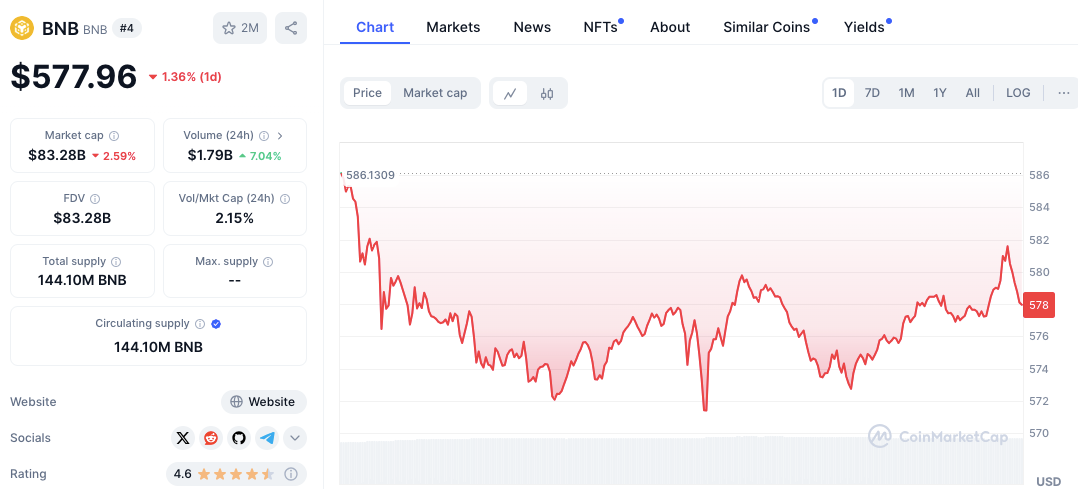1078x489 pixels.
Task: Open the share icon button
Action: [291, 28]
